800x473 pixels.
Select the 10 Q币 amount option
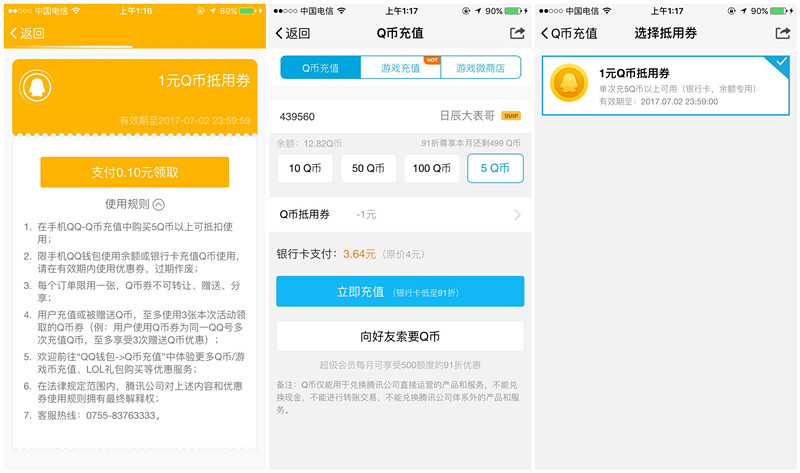[x=305, y=168]
